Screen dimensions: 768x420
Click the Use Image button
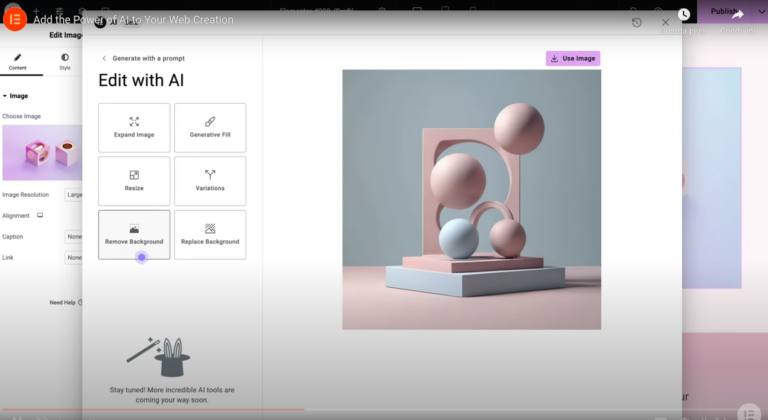tap(573, 58)
